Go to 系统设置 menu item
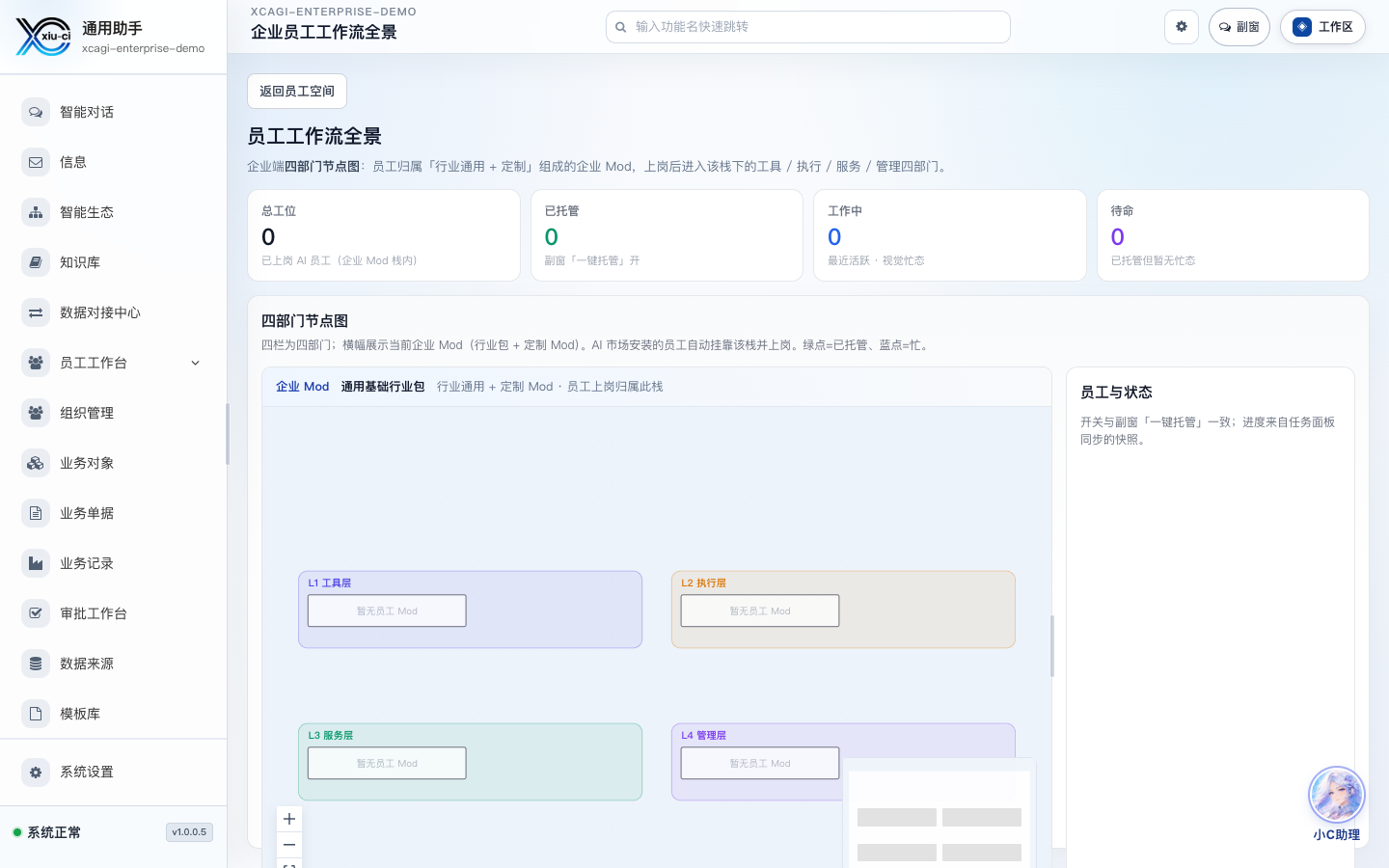The width and height of the screenshot is (1389, 868). tap(114, 772)
